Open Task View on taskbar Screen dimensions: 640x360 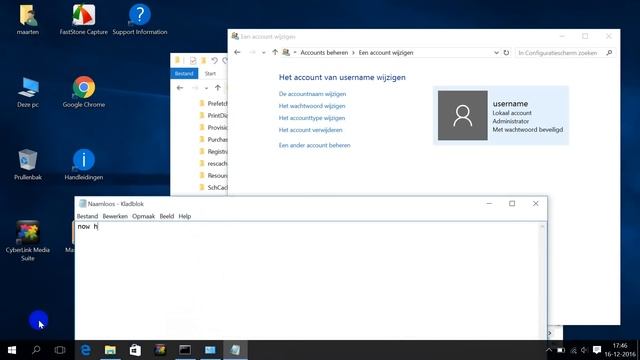coord(60,350)
